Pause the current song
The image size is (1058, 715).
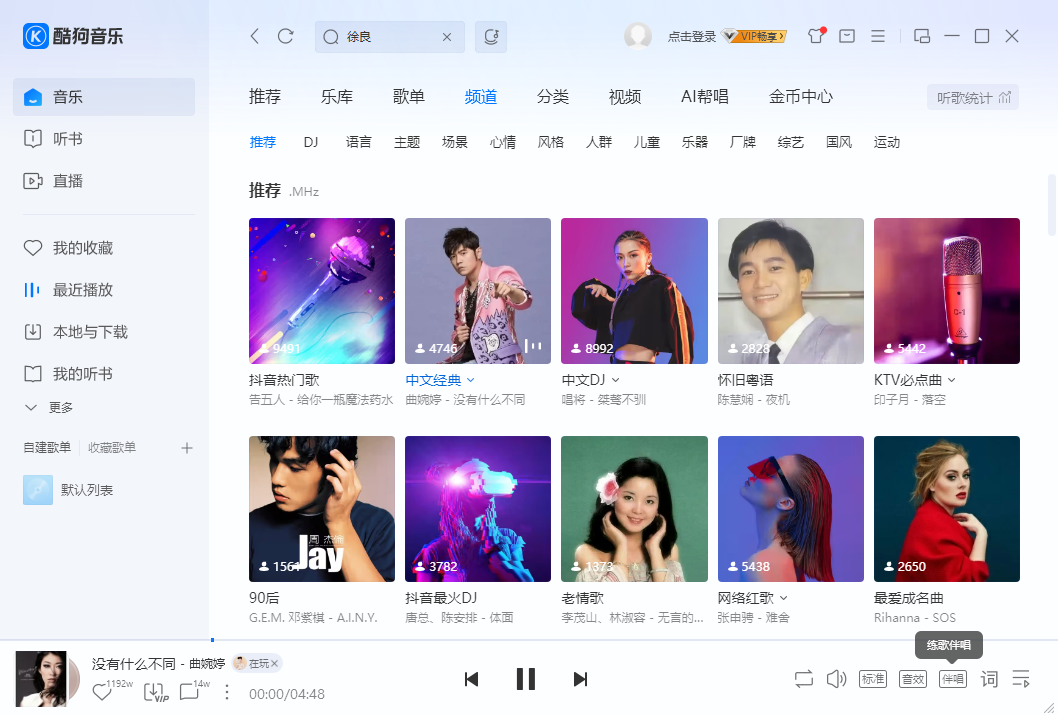(526, 679)
